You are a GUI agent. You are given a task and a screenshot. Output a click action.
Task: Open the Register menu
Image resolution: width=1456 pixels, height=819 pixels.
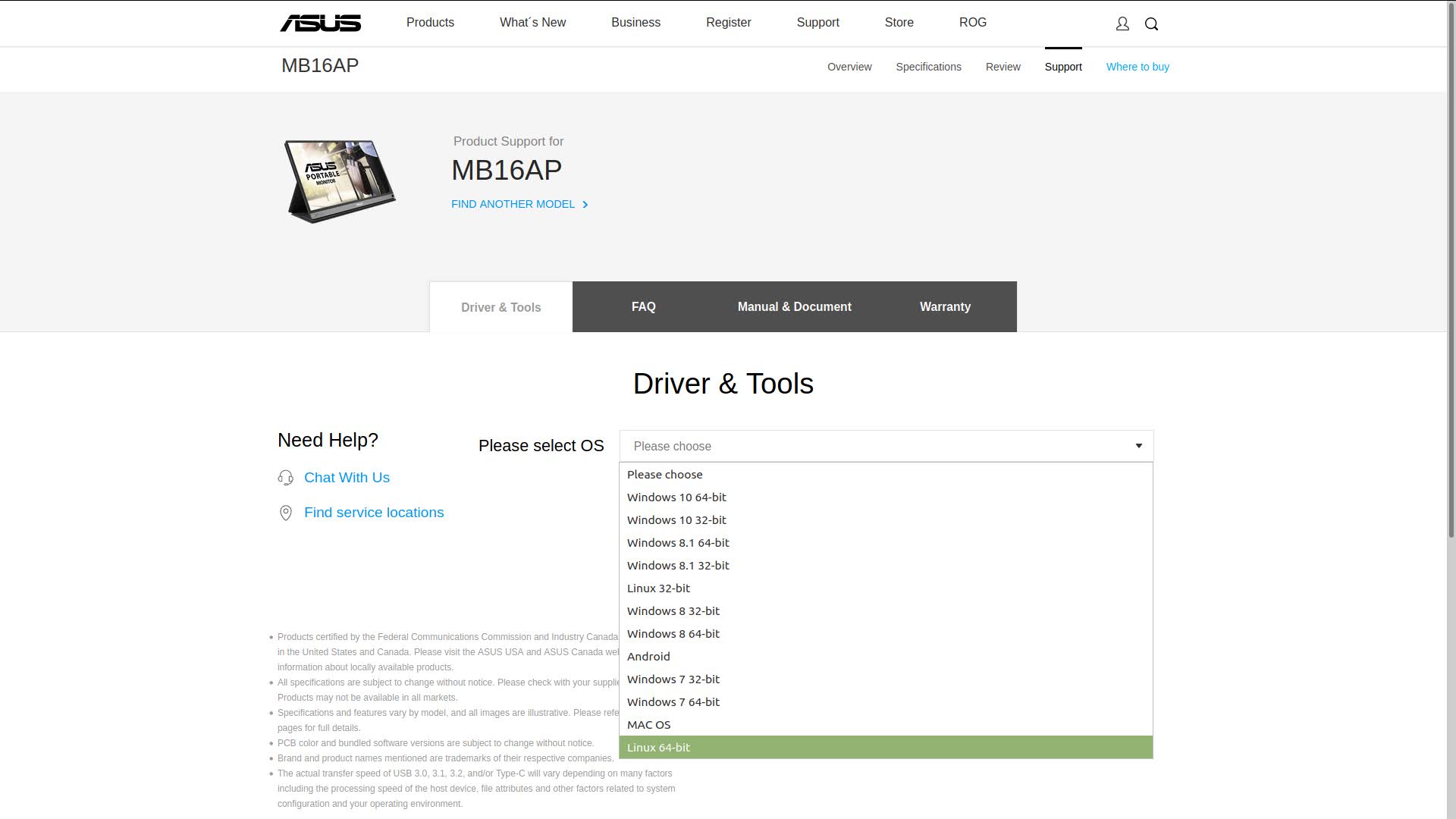pos(728,23)
